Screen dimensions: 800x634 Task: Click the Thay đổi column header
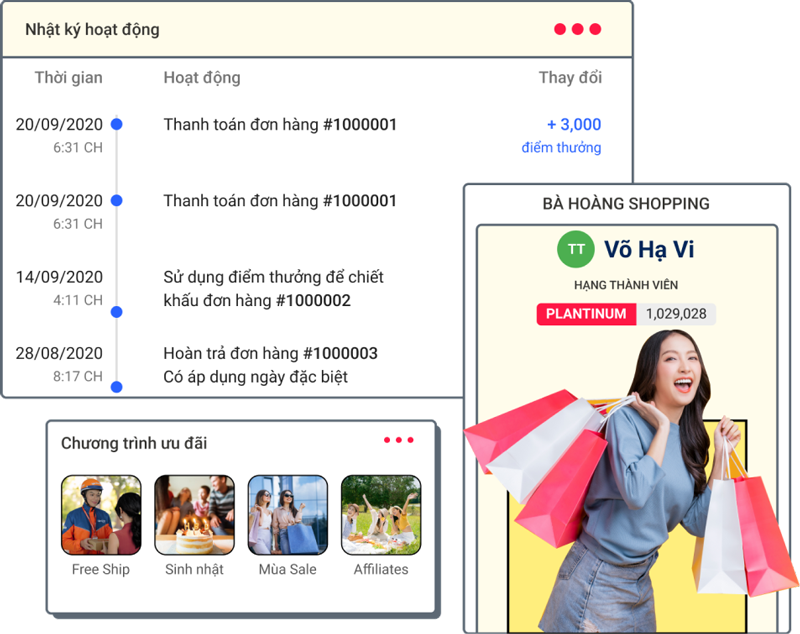point(570,78)
